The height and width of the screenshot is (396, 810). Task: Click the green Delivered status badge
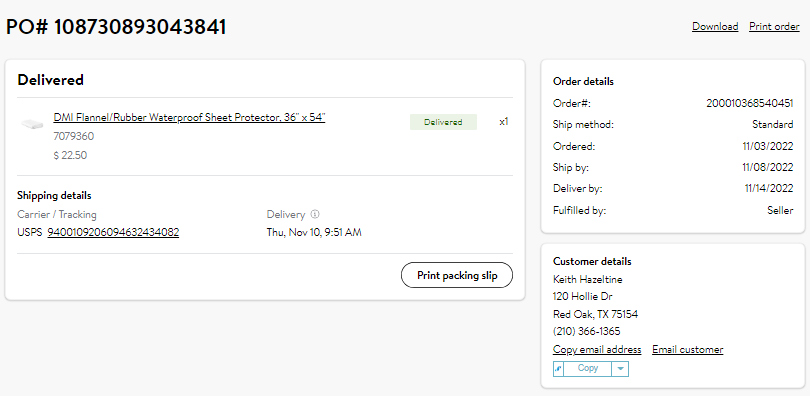pyautogui.click(x=443, y=122)
